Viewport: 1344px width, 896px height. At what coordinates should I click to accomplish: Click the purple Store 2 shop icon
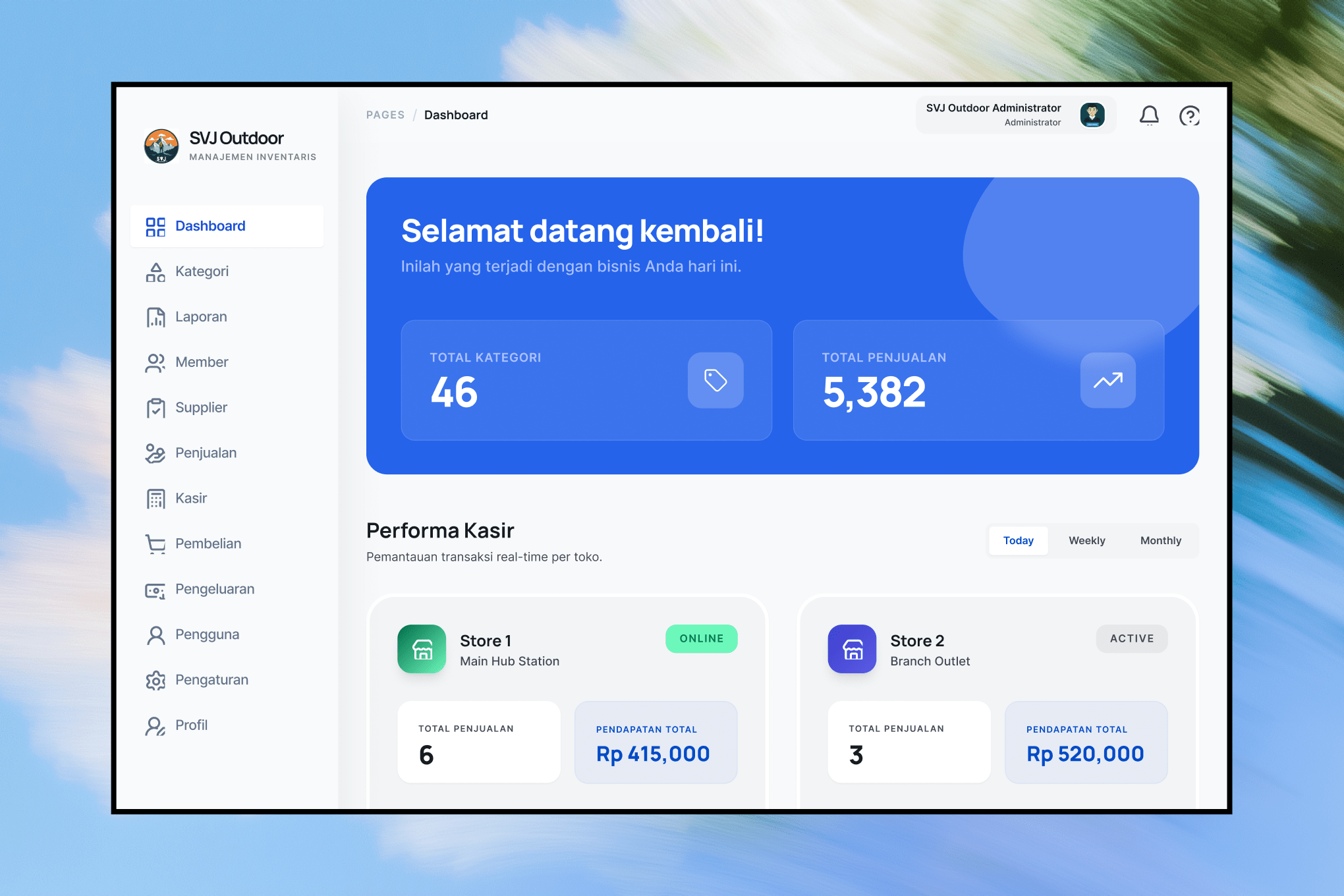tap(852, 649)
